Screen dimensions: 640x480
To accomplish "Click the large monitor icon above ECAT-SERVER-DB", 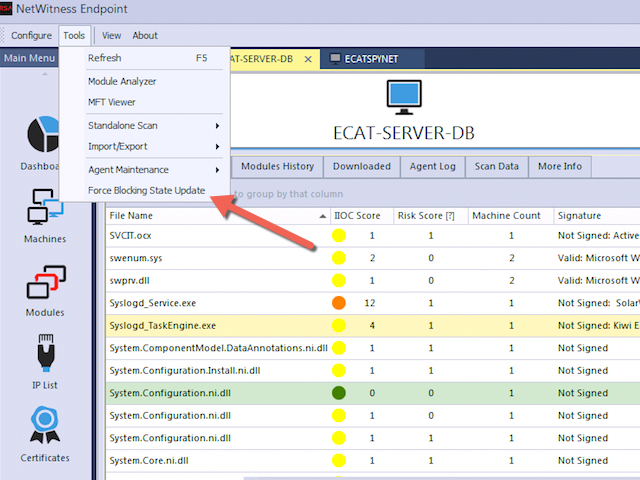I will click(405, 96).
